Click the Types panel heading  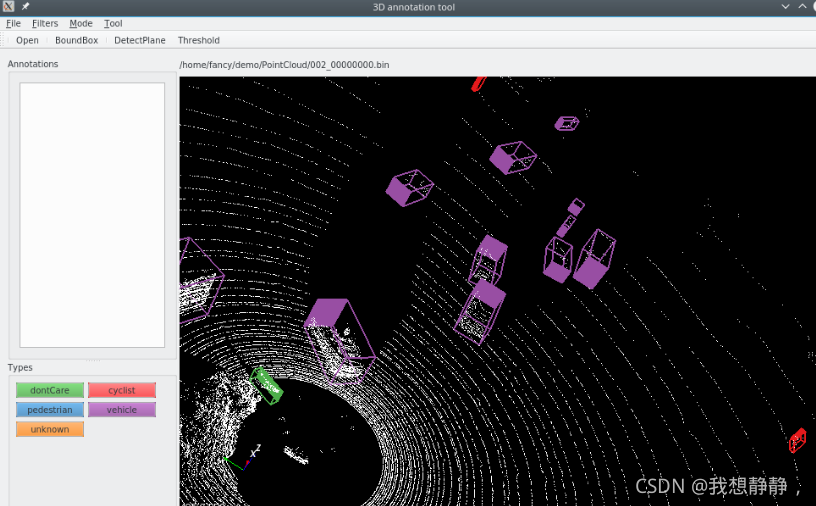(20, 368)
